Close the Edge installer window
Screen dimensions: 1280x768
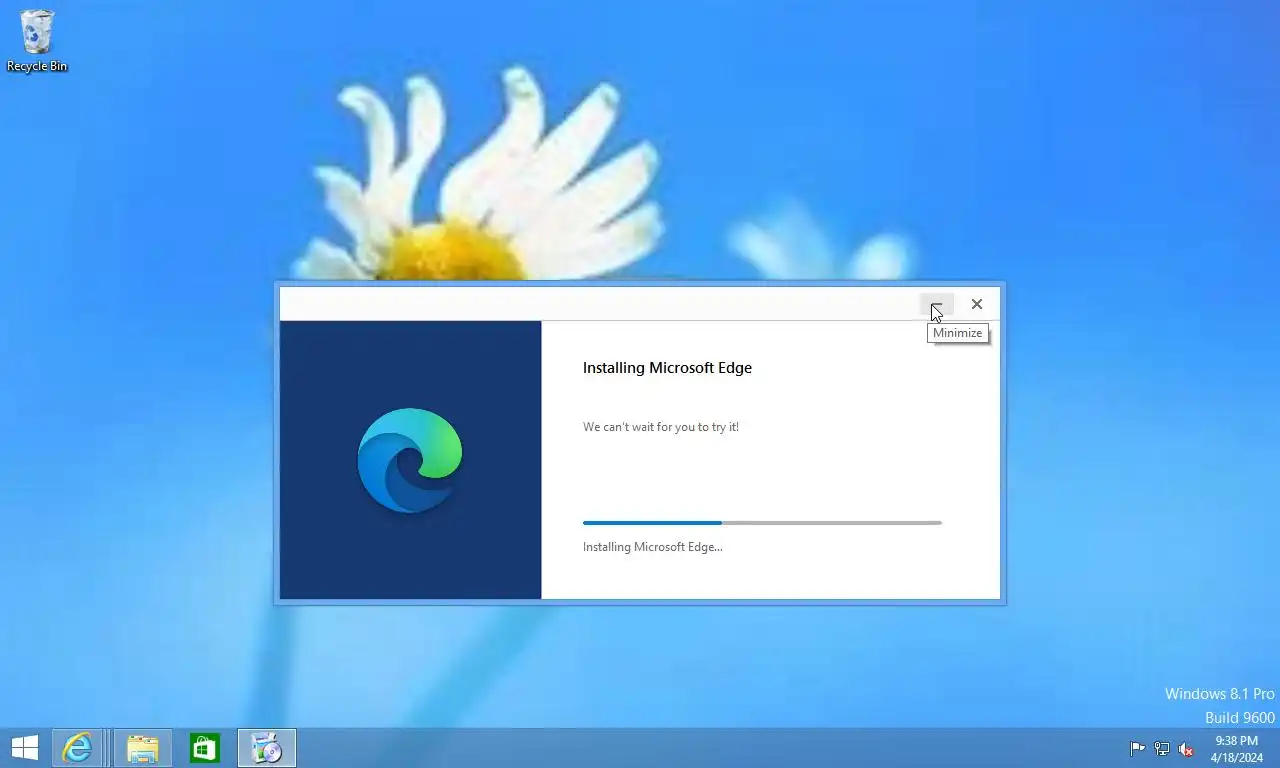click(977, 304)
